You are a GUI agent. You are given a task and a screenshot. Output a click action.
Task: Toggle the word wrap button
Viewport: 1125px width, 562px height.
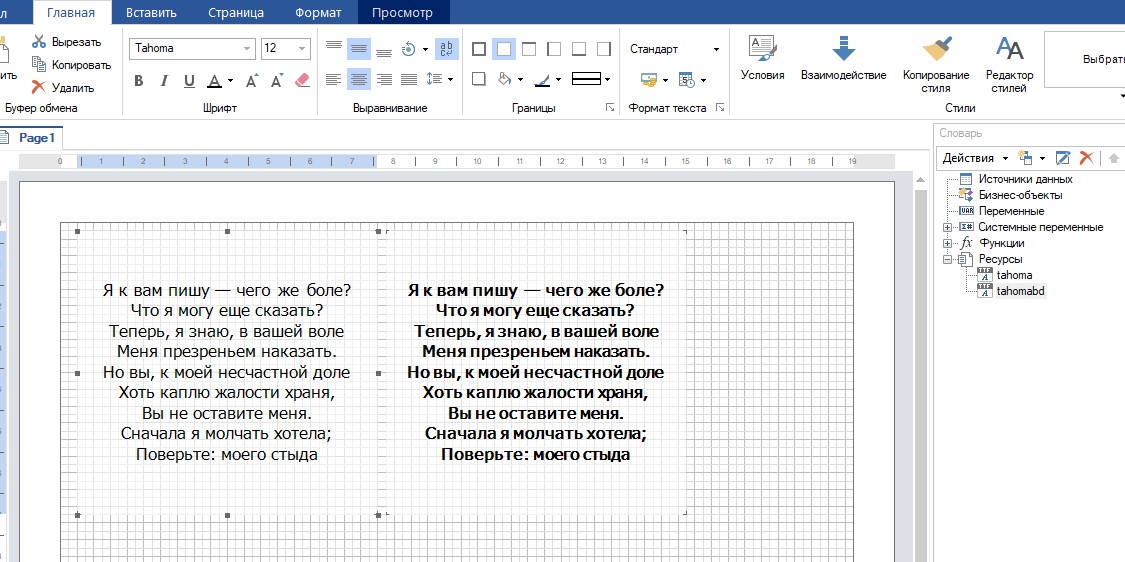pyautogui.click(x=447, y=49)
